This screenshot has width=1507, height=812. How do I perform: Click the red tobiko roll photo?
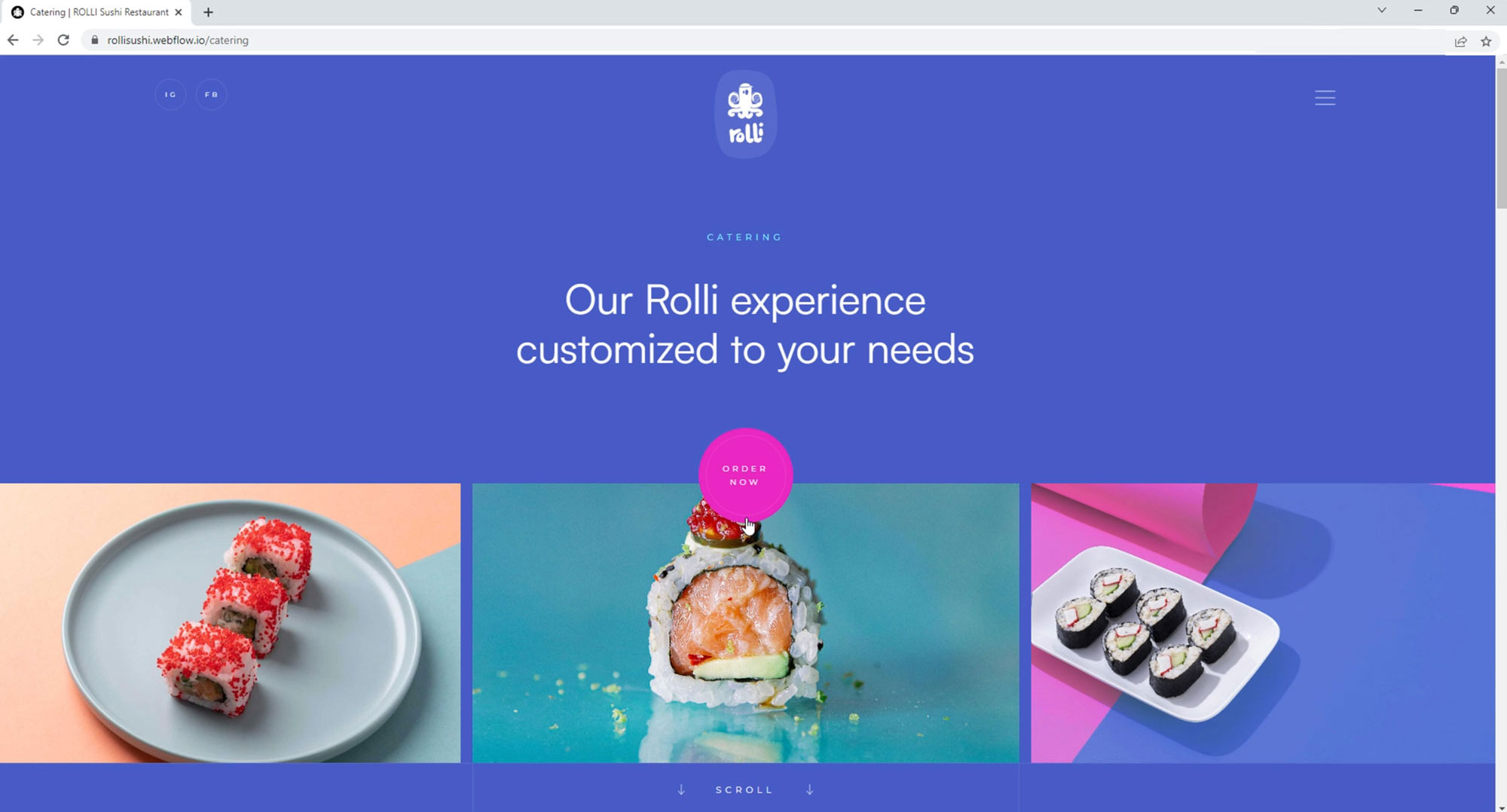(x=230, y=623)
